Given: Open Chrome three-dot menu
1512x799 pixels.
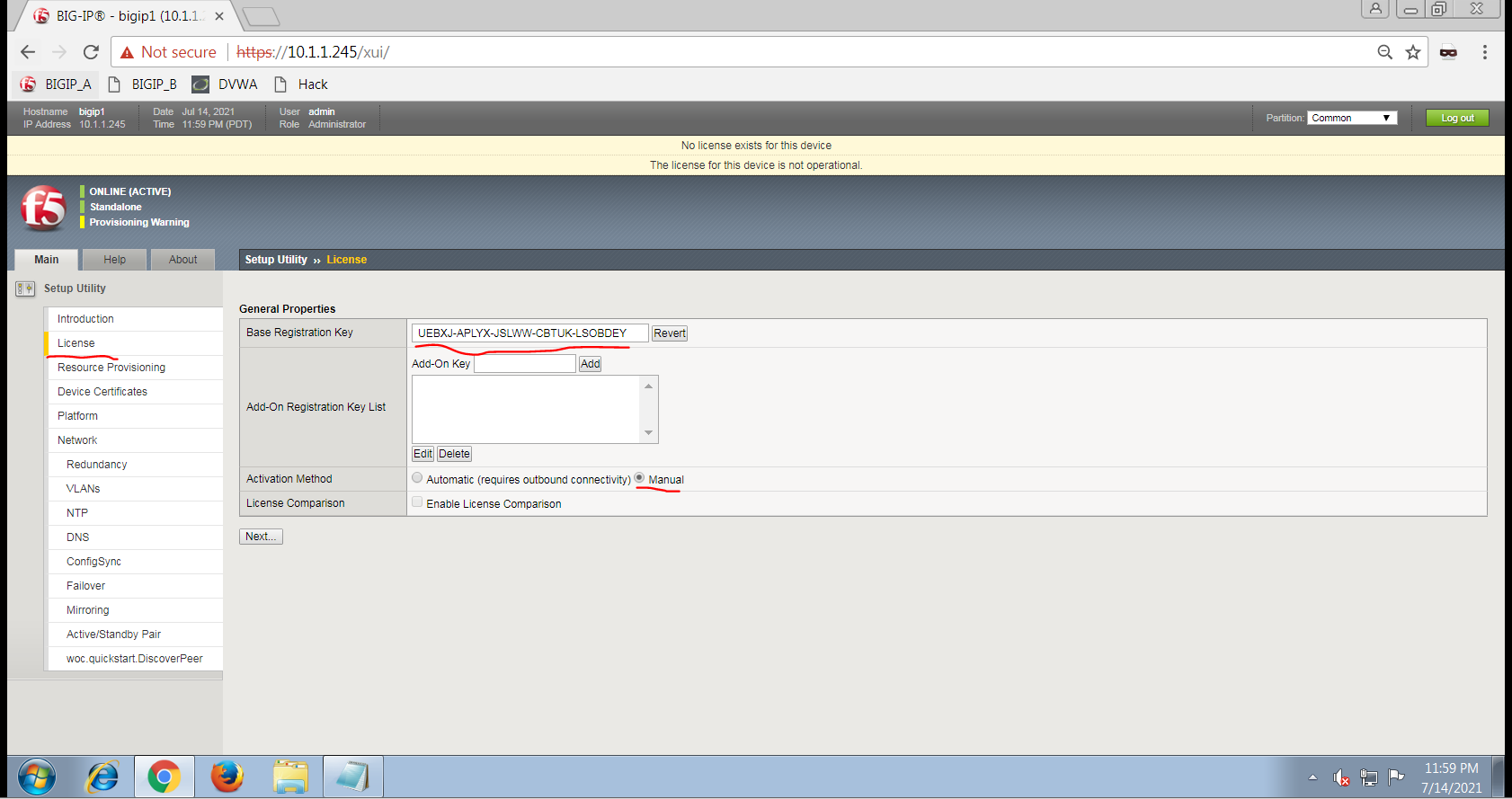Looking at the screenshot, I should [1485, 52].
